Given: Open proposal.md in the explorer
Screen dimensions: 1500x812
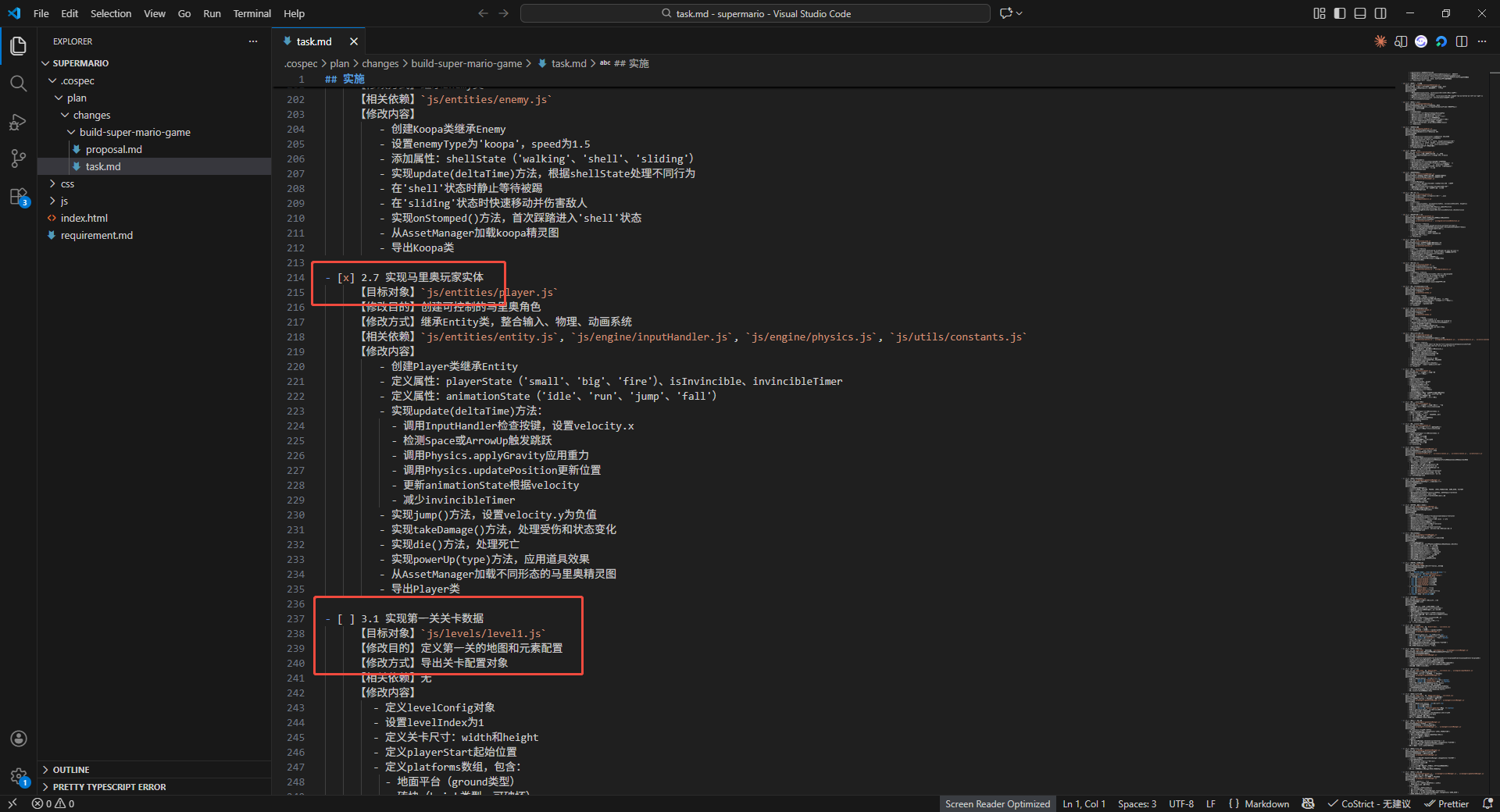Looking at the screenshot, I should coord(113,150).
